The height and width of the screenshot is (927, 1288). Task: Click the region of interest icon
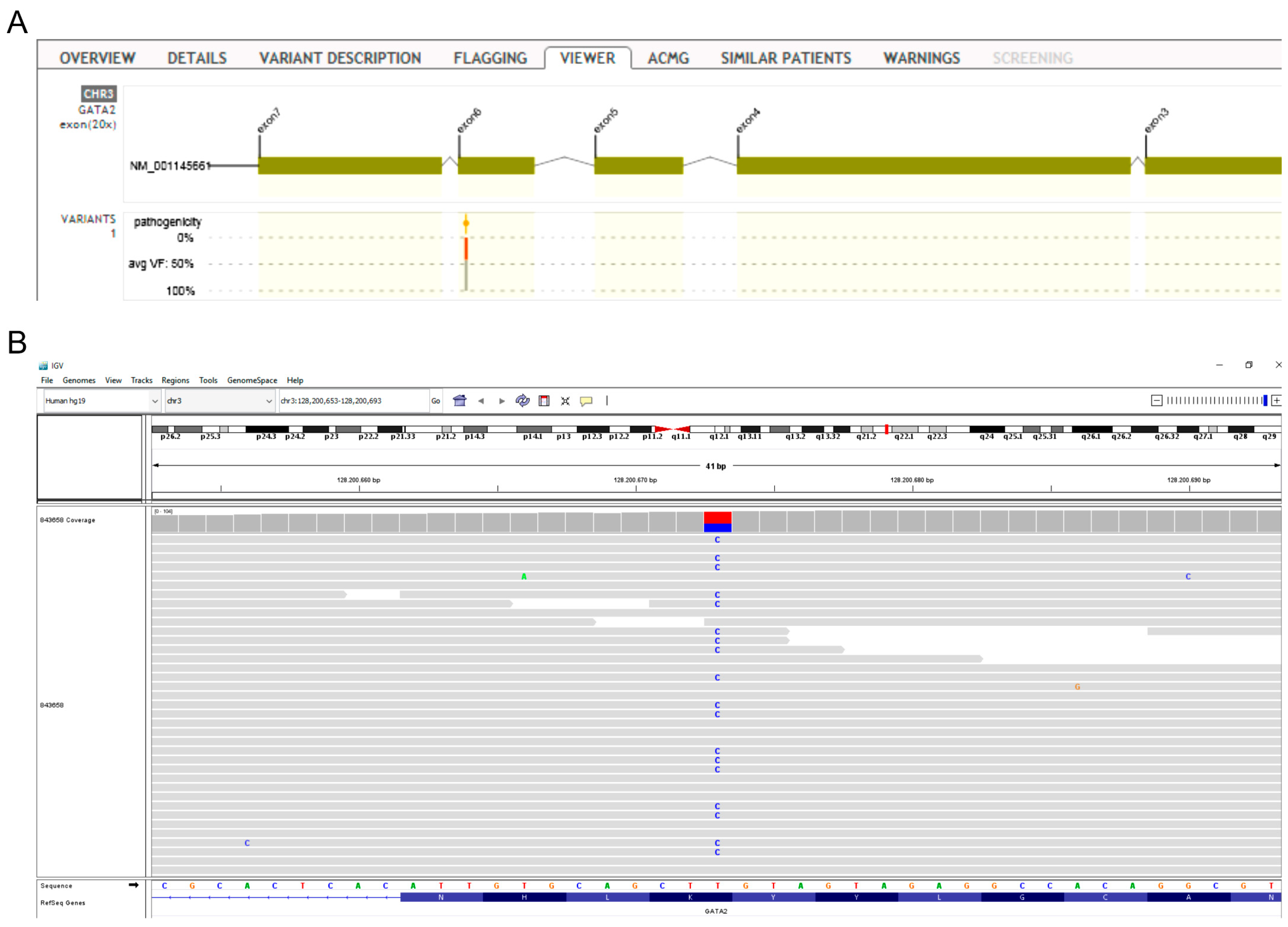coord(543,401)
